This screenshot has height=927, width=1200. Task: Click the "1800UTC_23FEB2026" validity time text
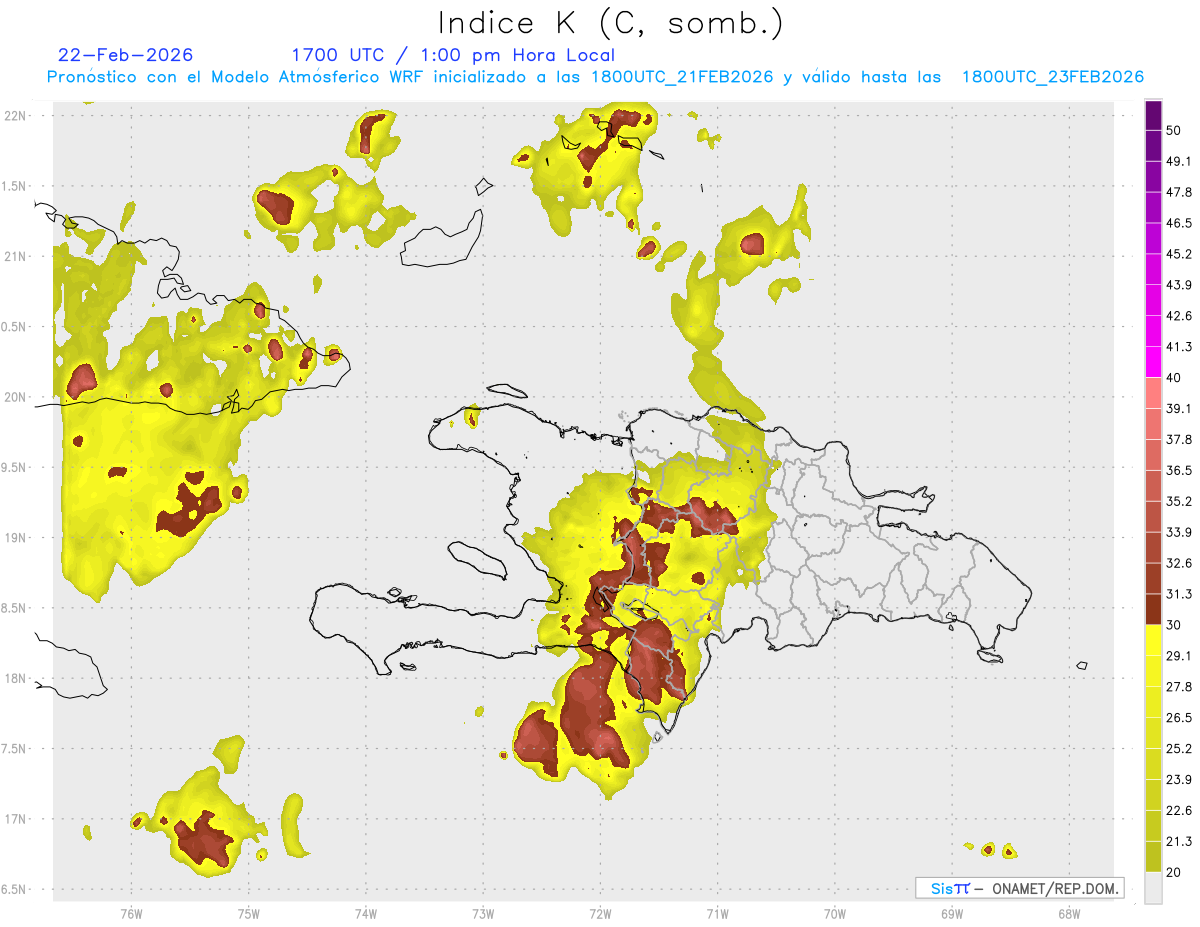click(1053, 77)
